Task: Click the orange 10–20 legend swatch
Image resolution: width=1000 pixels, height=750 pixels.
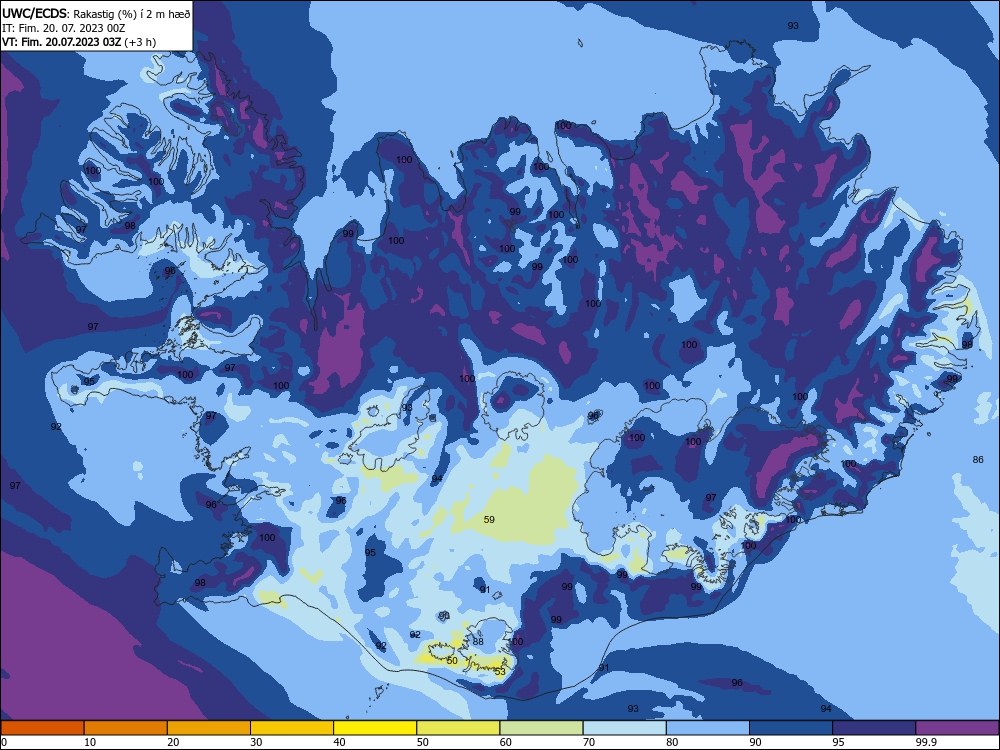Action: 126,728
